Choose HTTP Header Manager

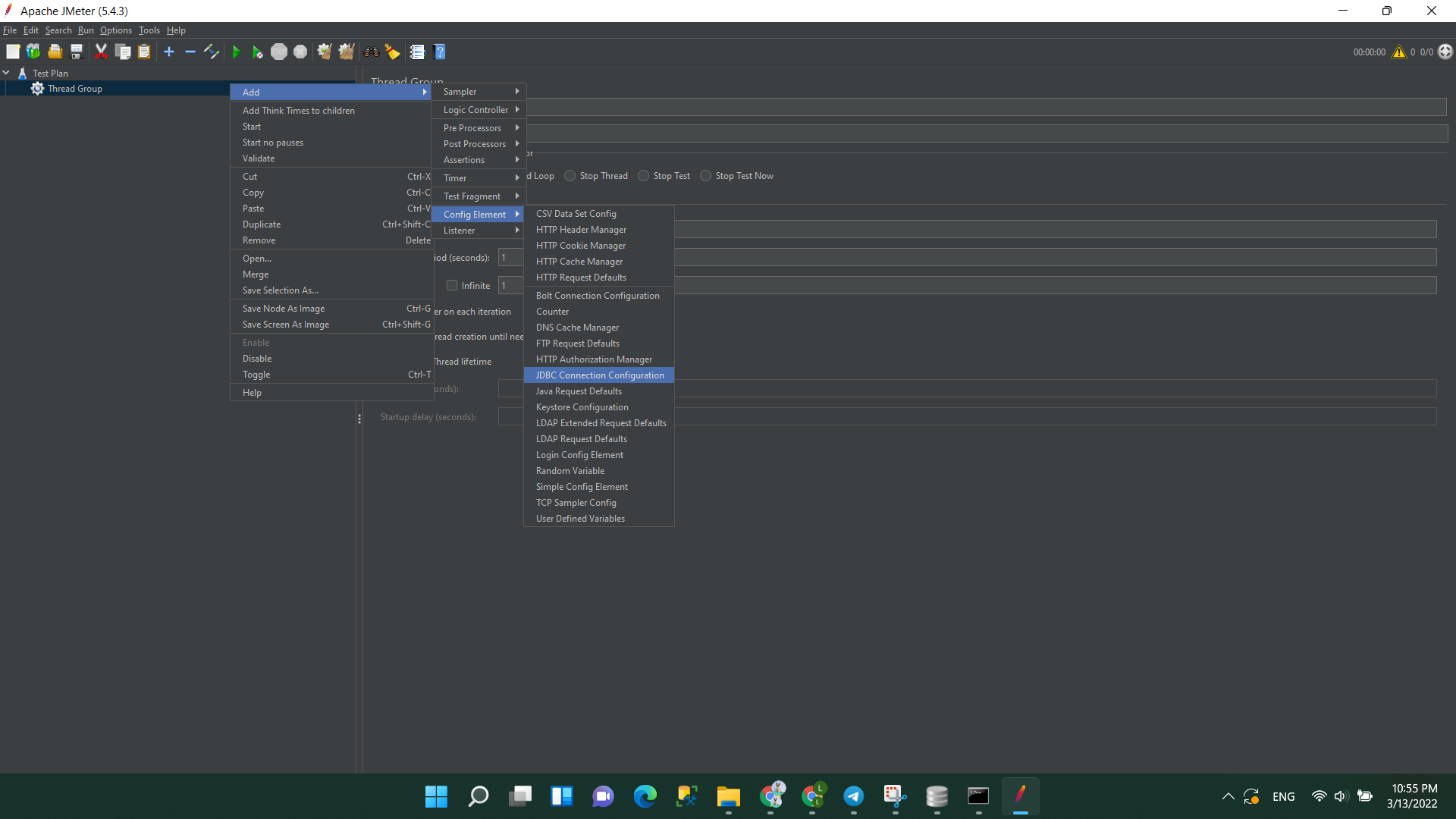[x=599, y=229]
